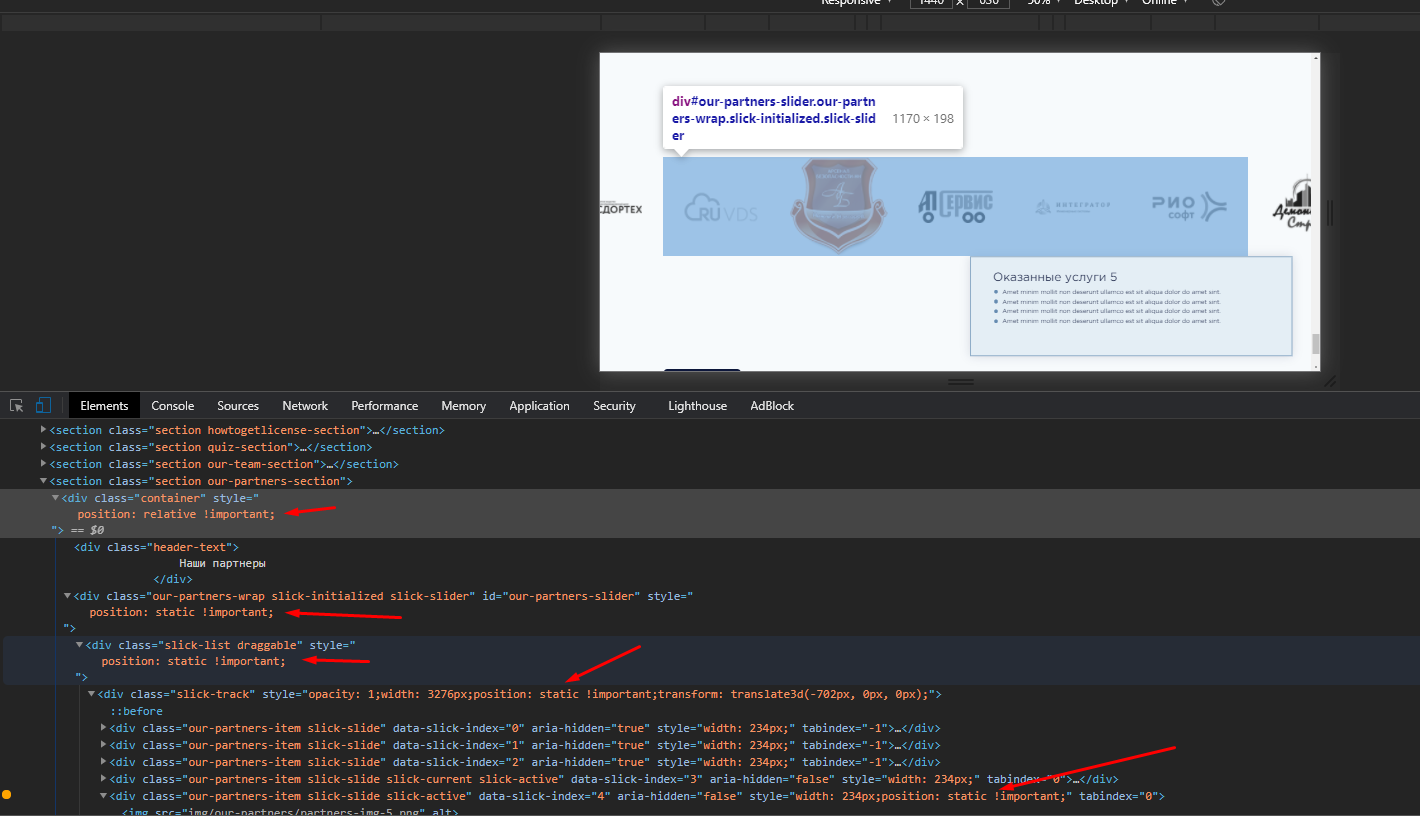This screenshot has height=816, width=1420.
Task: Activate the inspect element picker icon
Action: 17,405
